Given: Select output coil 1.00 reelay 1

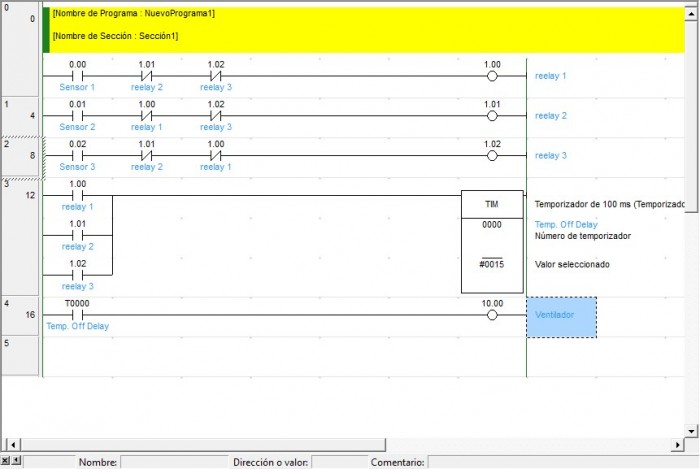Looking at the screenshot, I should click(x=492, y=76).
